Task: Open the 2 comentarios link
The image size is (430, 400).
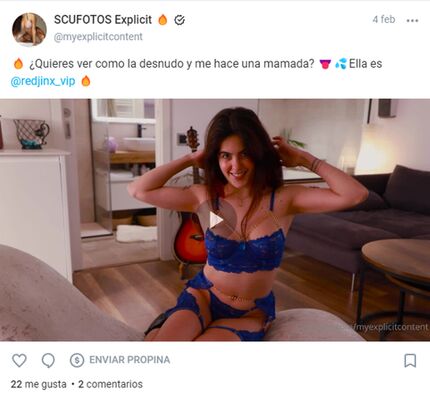Action: coord(110,384)
